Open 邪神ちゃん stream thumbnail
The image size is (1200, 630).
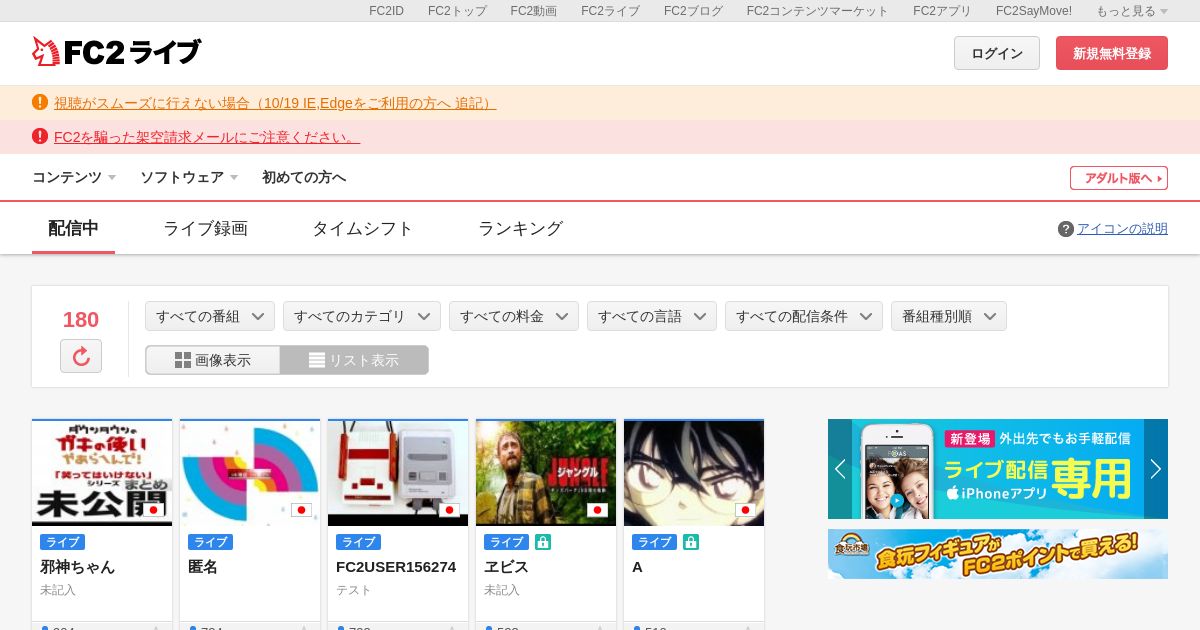click(102, 473)
